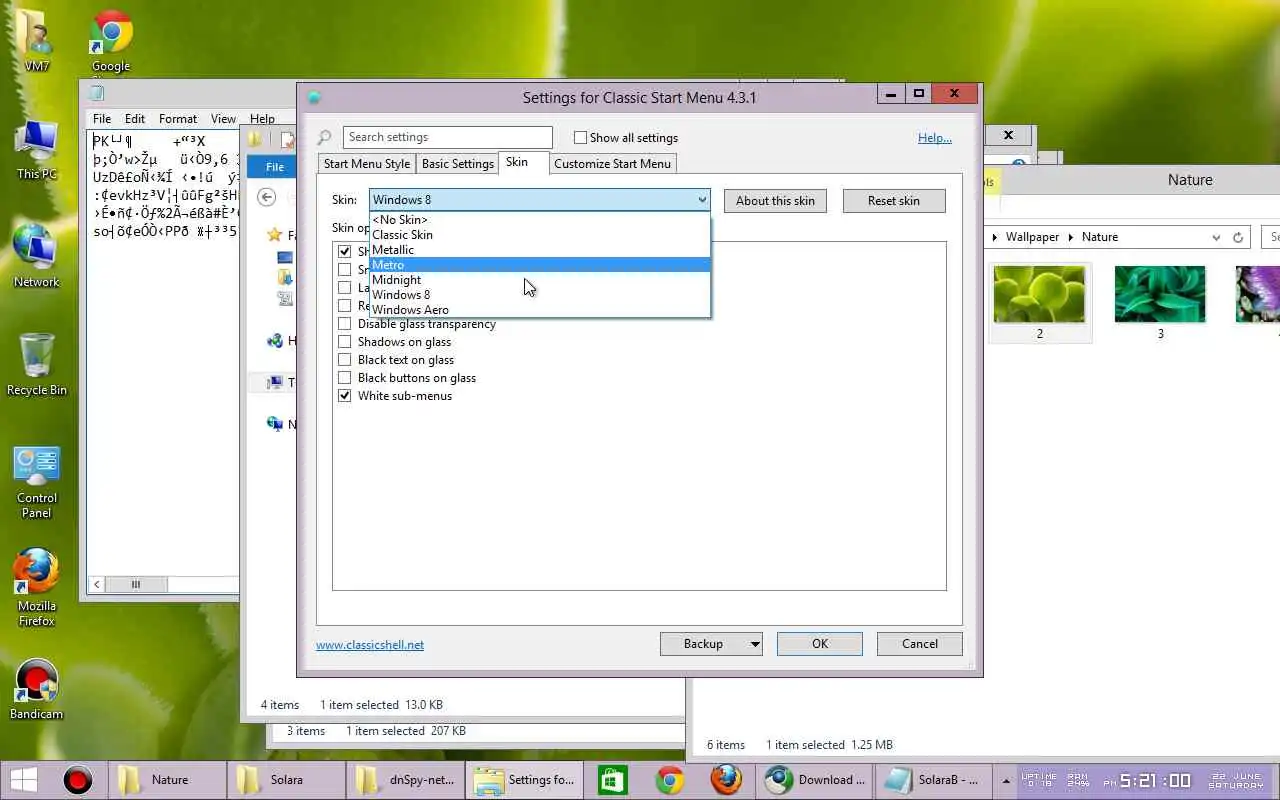Click in the Search settings field

pos(448,138)
